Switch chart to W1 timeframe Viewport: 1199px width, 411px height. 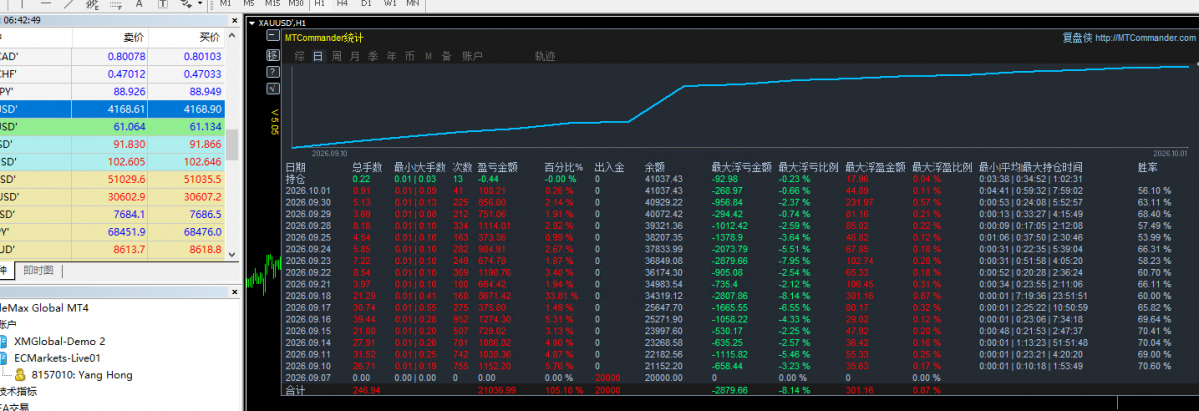coord(390,4)
